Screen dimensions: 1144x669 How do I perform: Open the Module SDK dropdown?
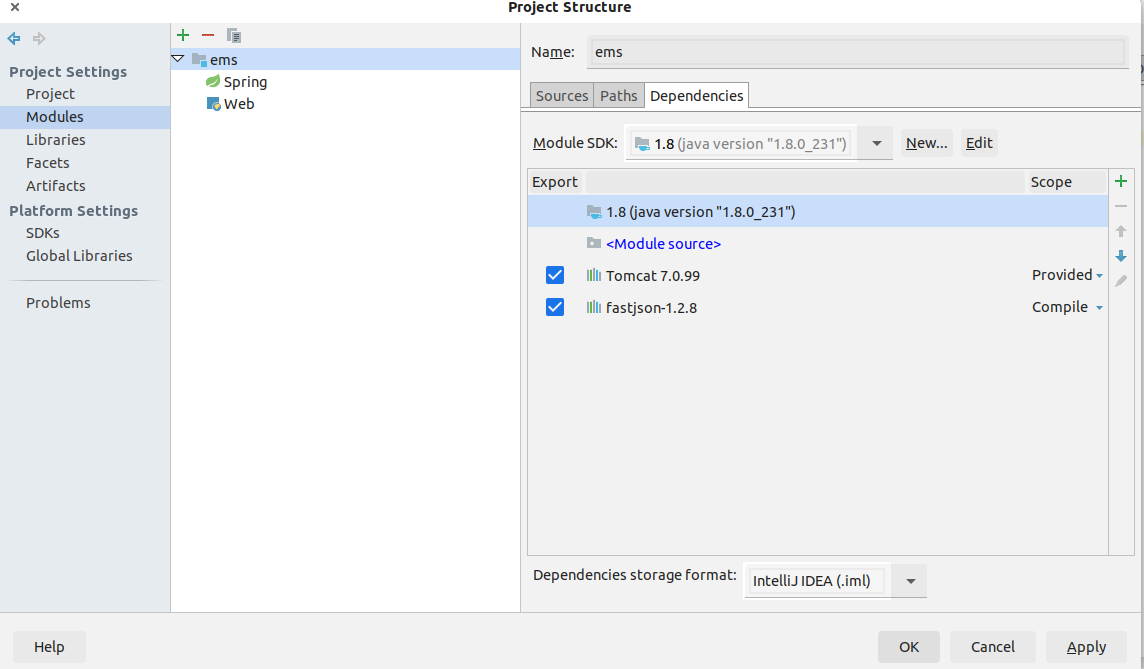(876, 144)
